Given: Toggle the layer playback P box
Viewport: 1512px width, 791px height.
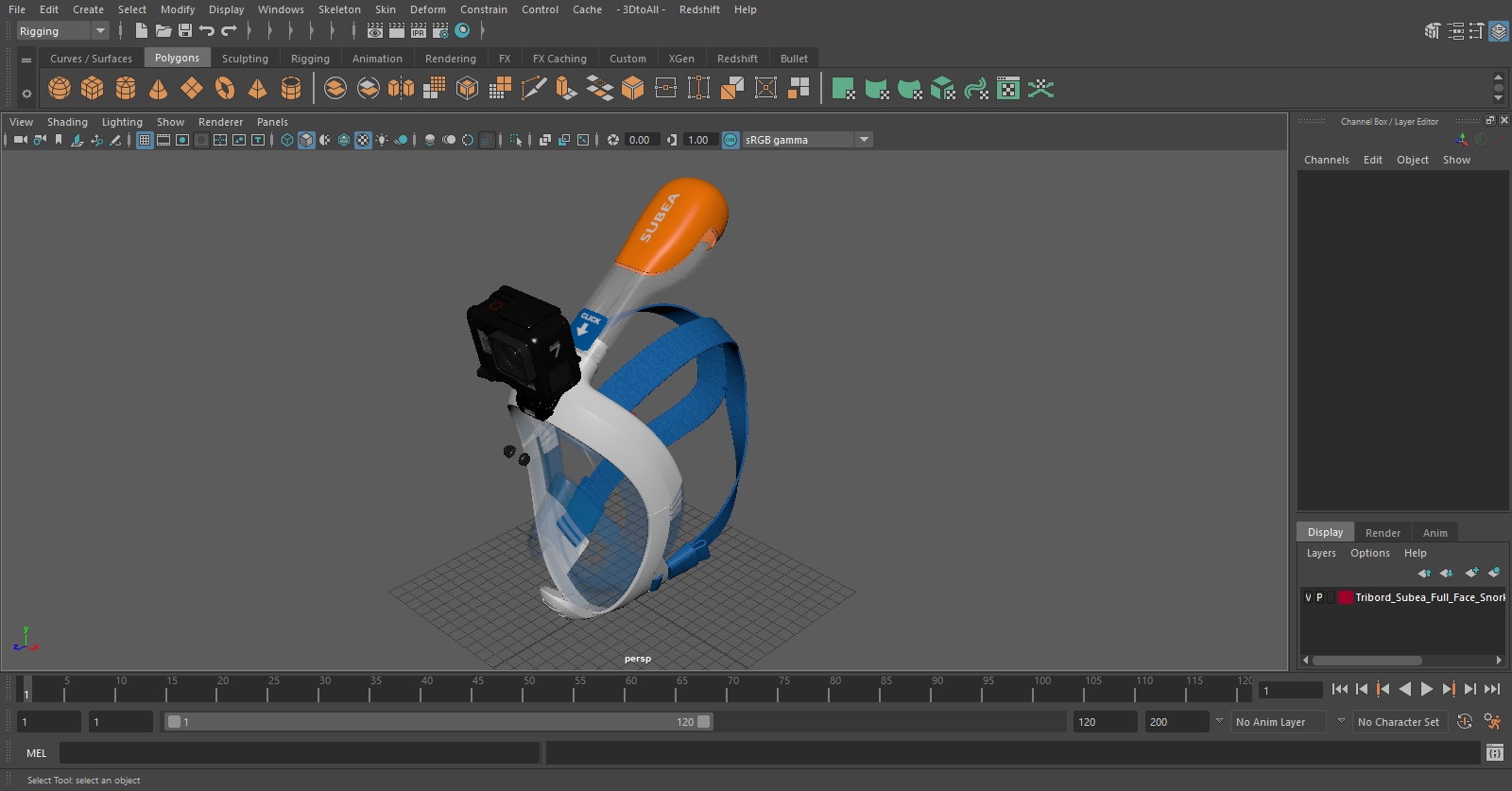Looking at the screenshot, I should point(1319,597).
